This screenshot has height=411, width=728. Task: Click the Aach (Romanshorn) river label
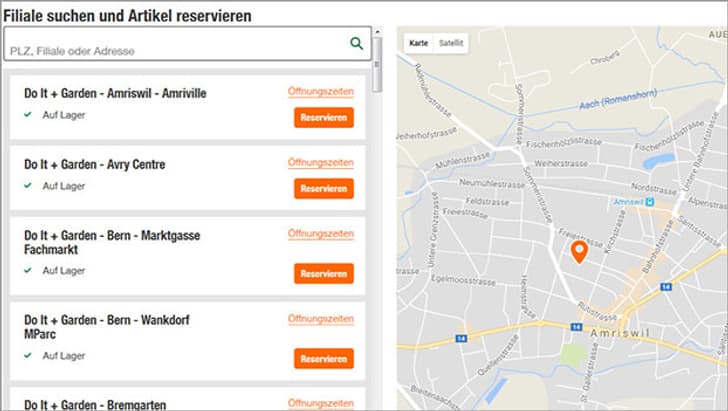pyautogui.click(x=618, y=99)
